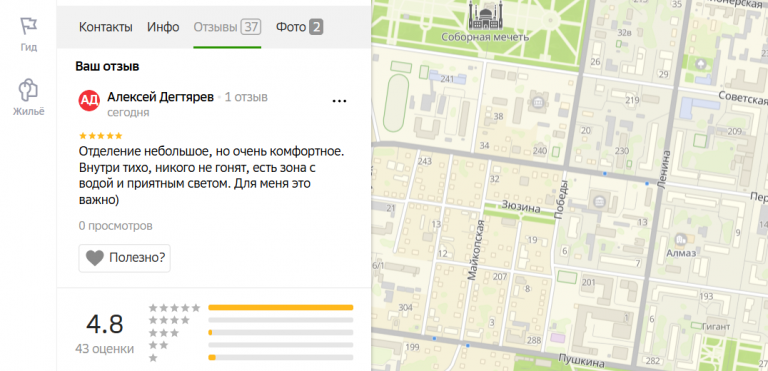
Task: Mark review as Полезно
Action: point(124,258)
